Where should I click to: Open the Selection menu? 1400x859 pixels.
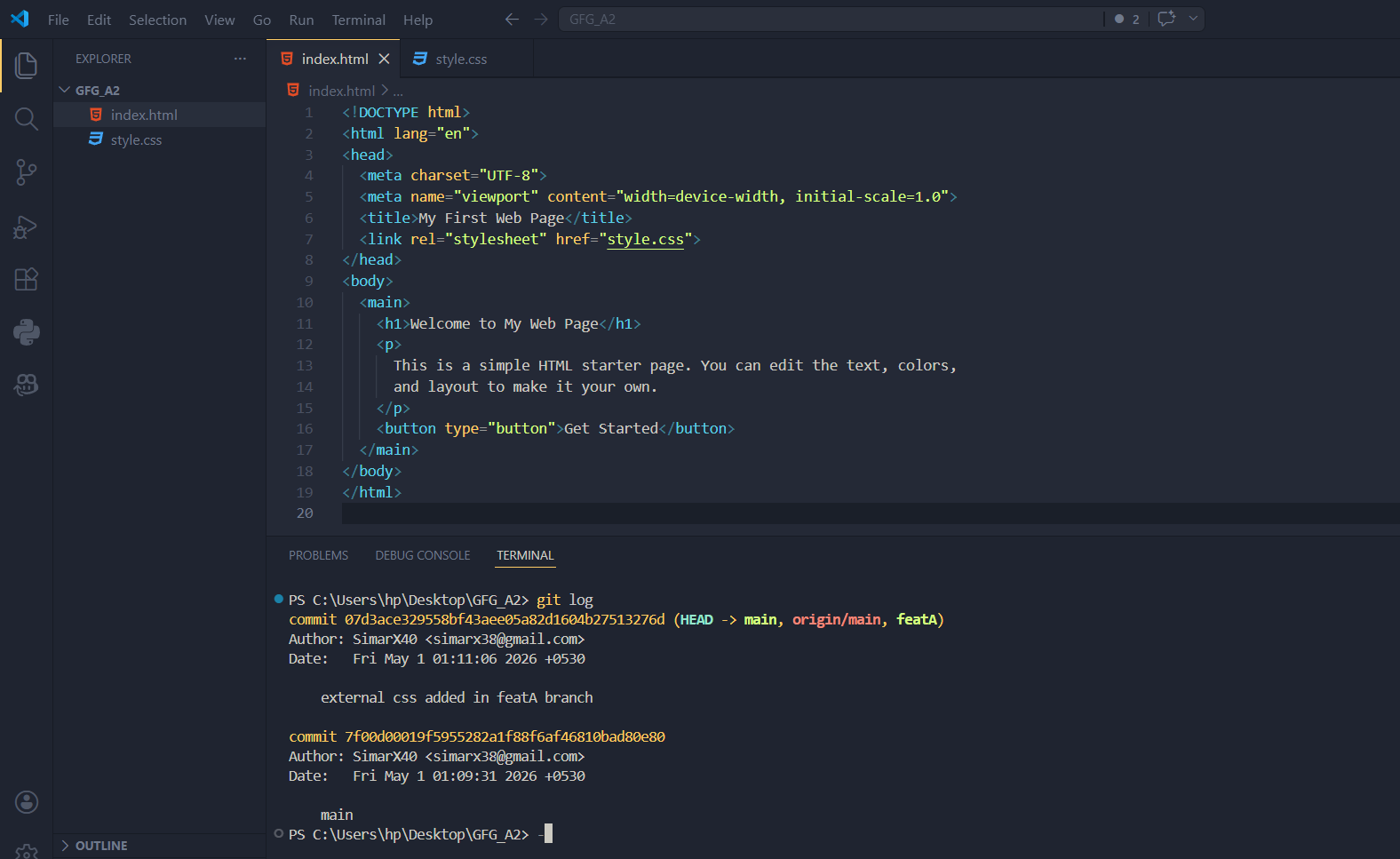tap(157, 20)
